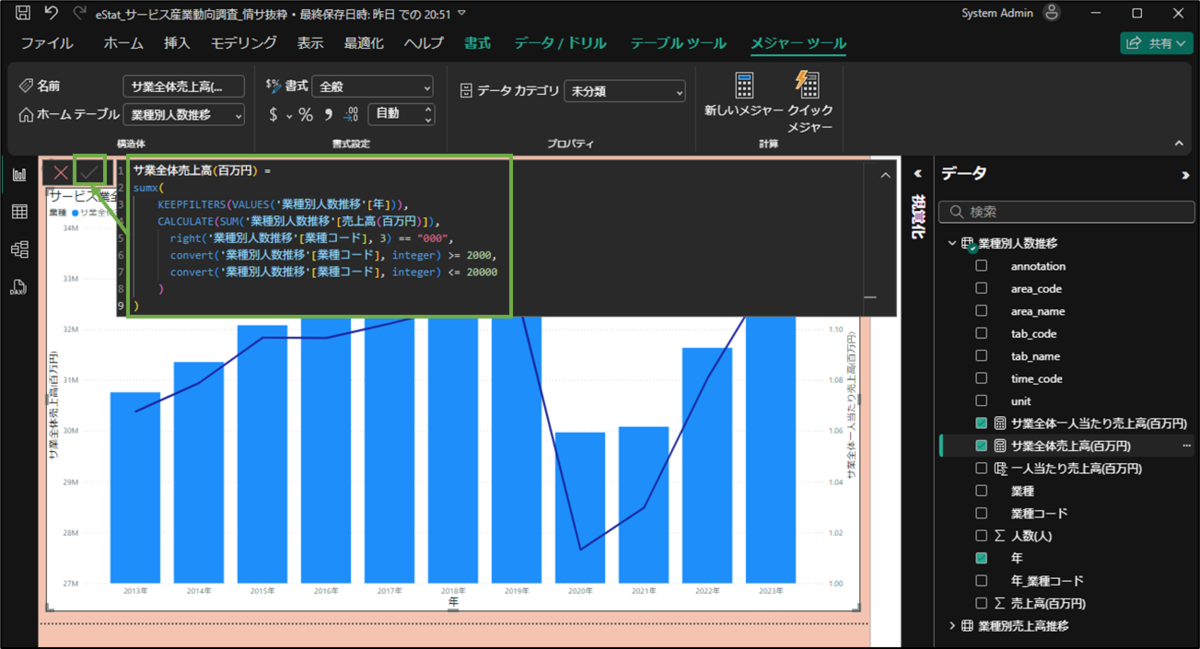The height and width of the screenshot is (649, 1200).
Task: Check the time_code field checkbox
Action: coord(981,379)
